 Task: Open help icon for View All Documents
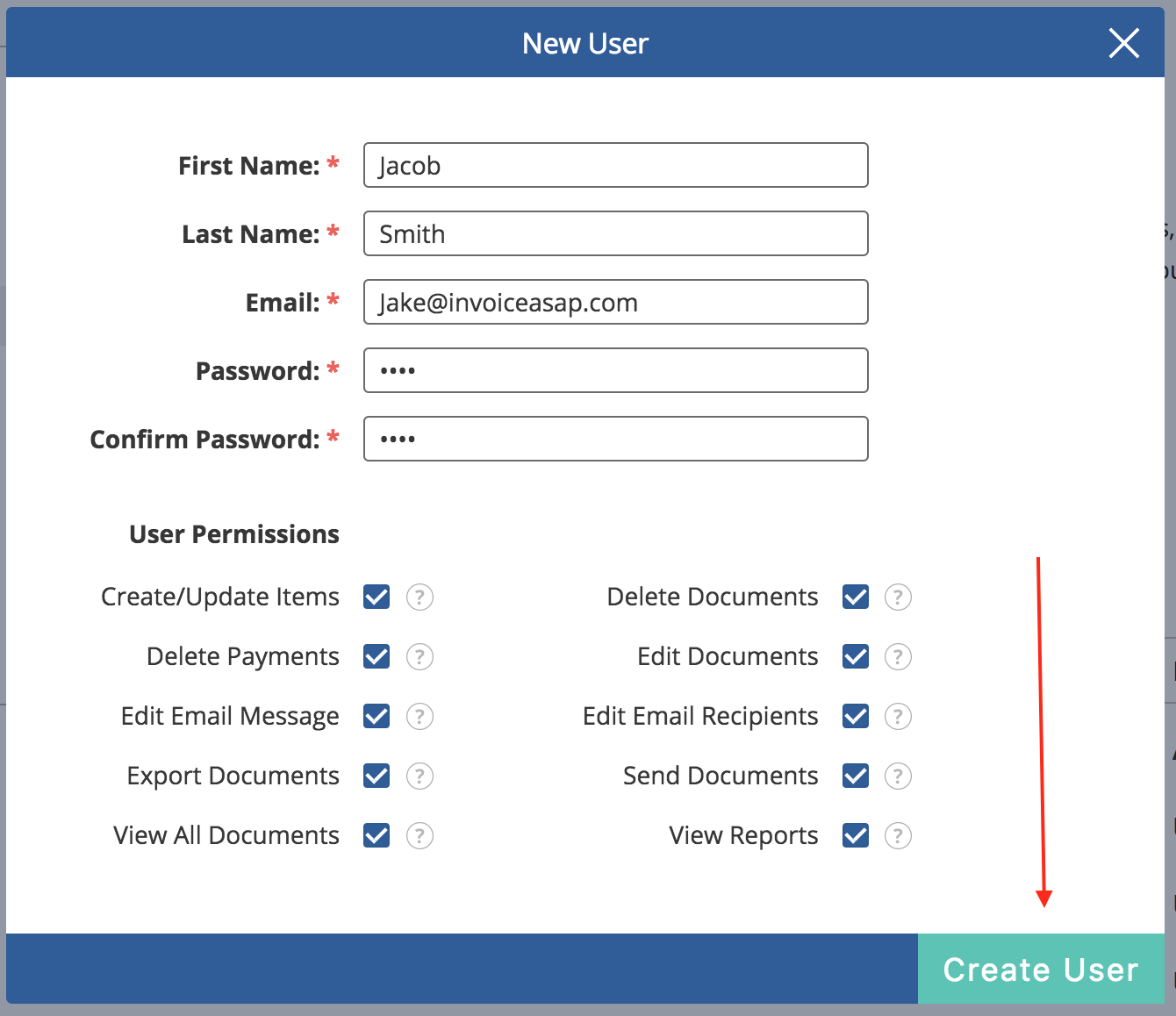[419, 836]
